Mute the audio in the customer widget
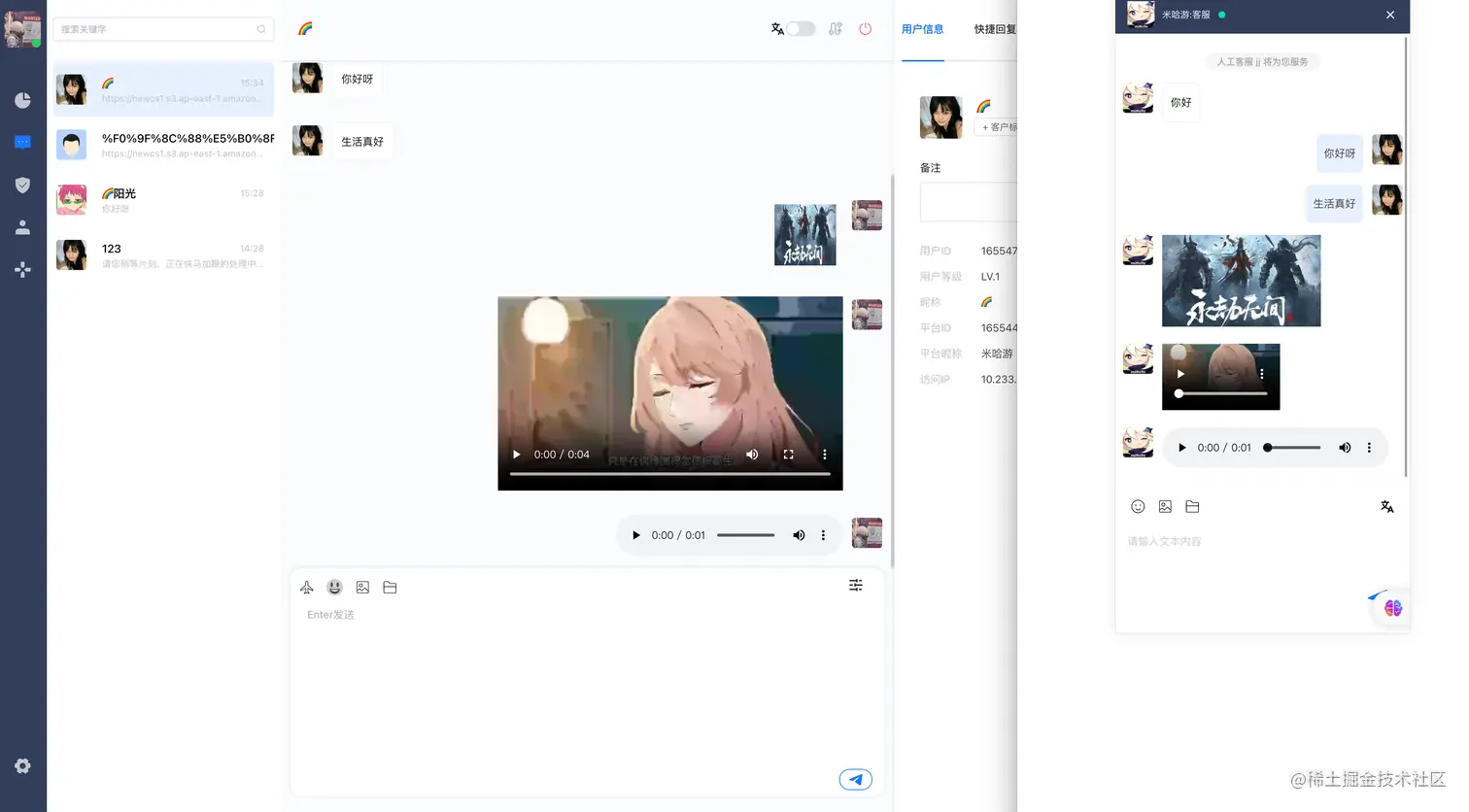1469x812 pixels. coord(1345,448)
